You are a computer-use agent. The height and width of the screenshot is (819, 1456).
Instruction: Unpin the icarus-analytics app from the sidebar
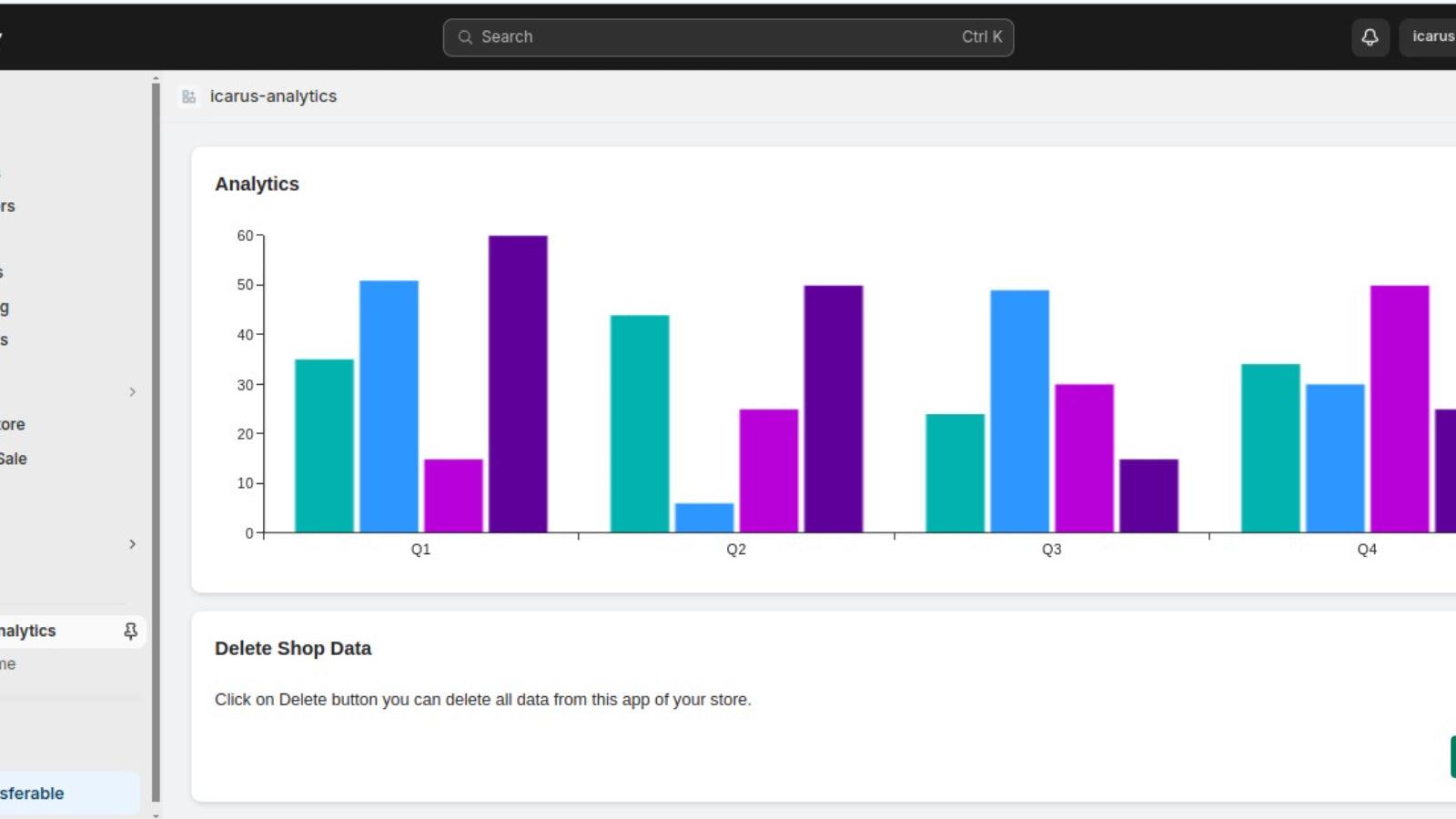(x=131, y=630)
